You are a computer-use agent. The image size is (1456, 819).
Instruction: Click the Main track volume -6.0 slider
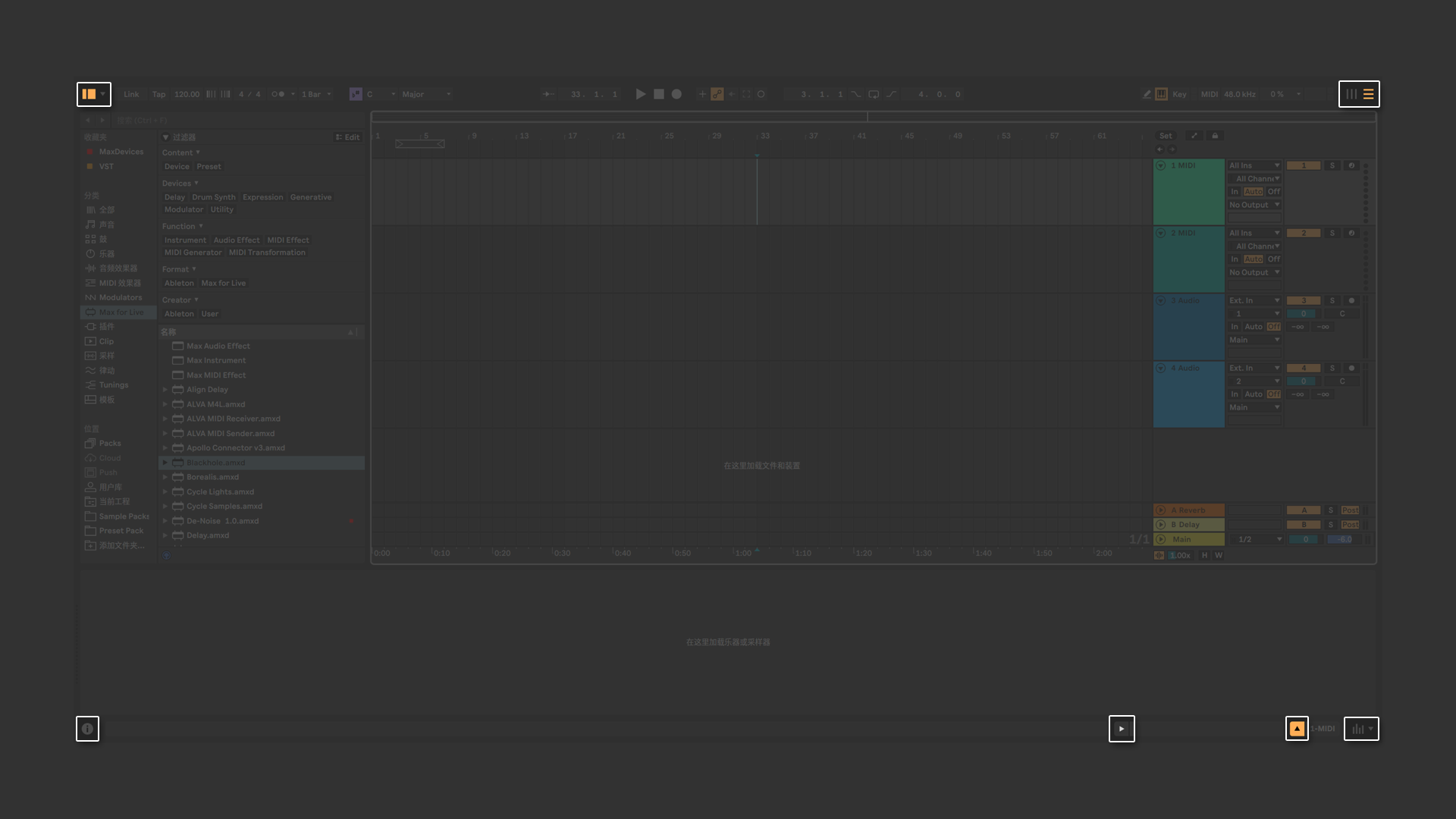pyautogui.click(x=1345, y=539)
